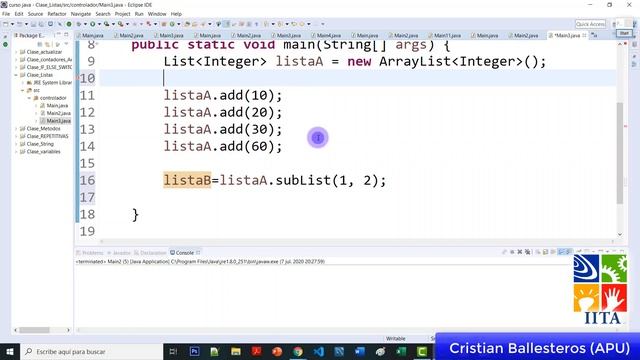Collapse the Clase_Listas project node
The image size is (640, 360).
coord(16,75)
